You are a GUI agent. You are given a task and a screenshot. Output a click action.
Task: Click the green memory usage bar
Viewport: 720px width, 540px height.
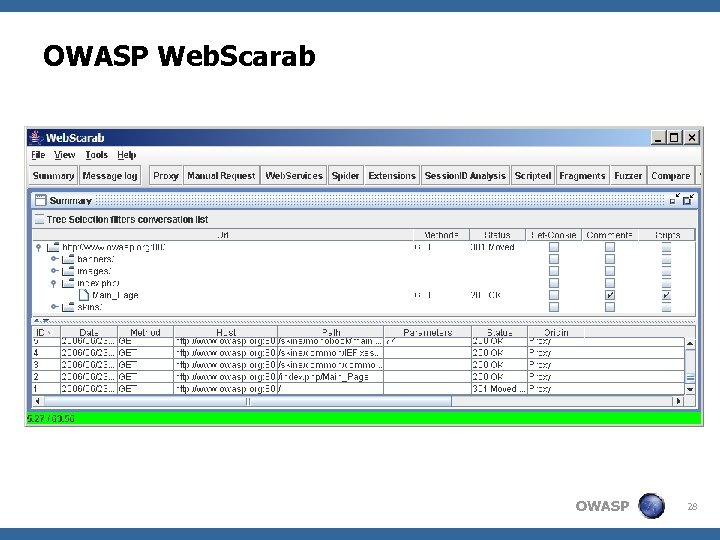(x=364, y=418)
